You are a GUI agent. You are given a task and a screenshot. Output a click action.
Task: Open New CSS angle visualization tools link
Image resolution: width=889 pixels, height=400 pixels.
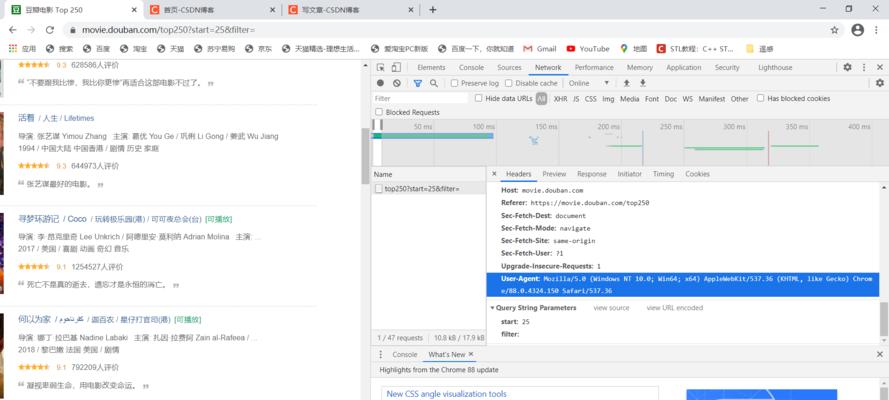point(447,394)
